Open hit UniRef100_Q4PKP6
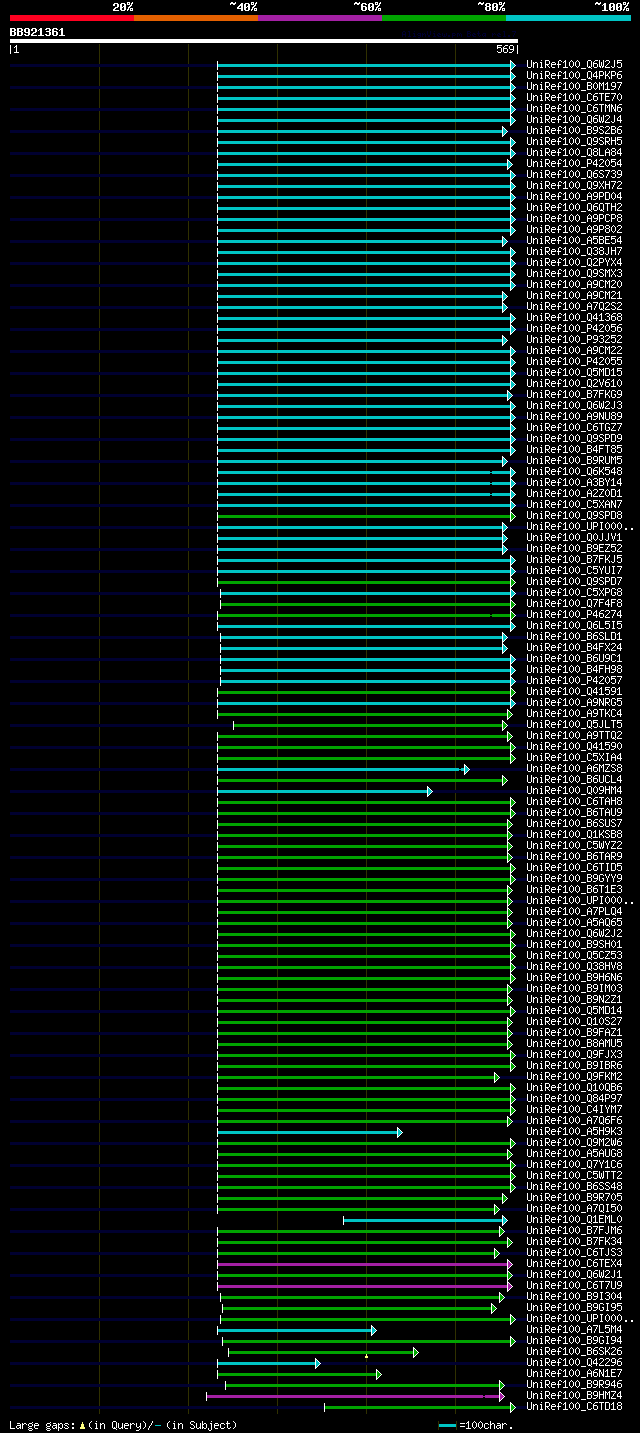Image resolution: width=640 pixels, height=1433 pixels. [x=574, y=75]
